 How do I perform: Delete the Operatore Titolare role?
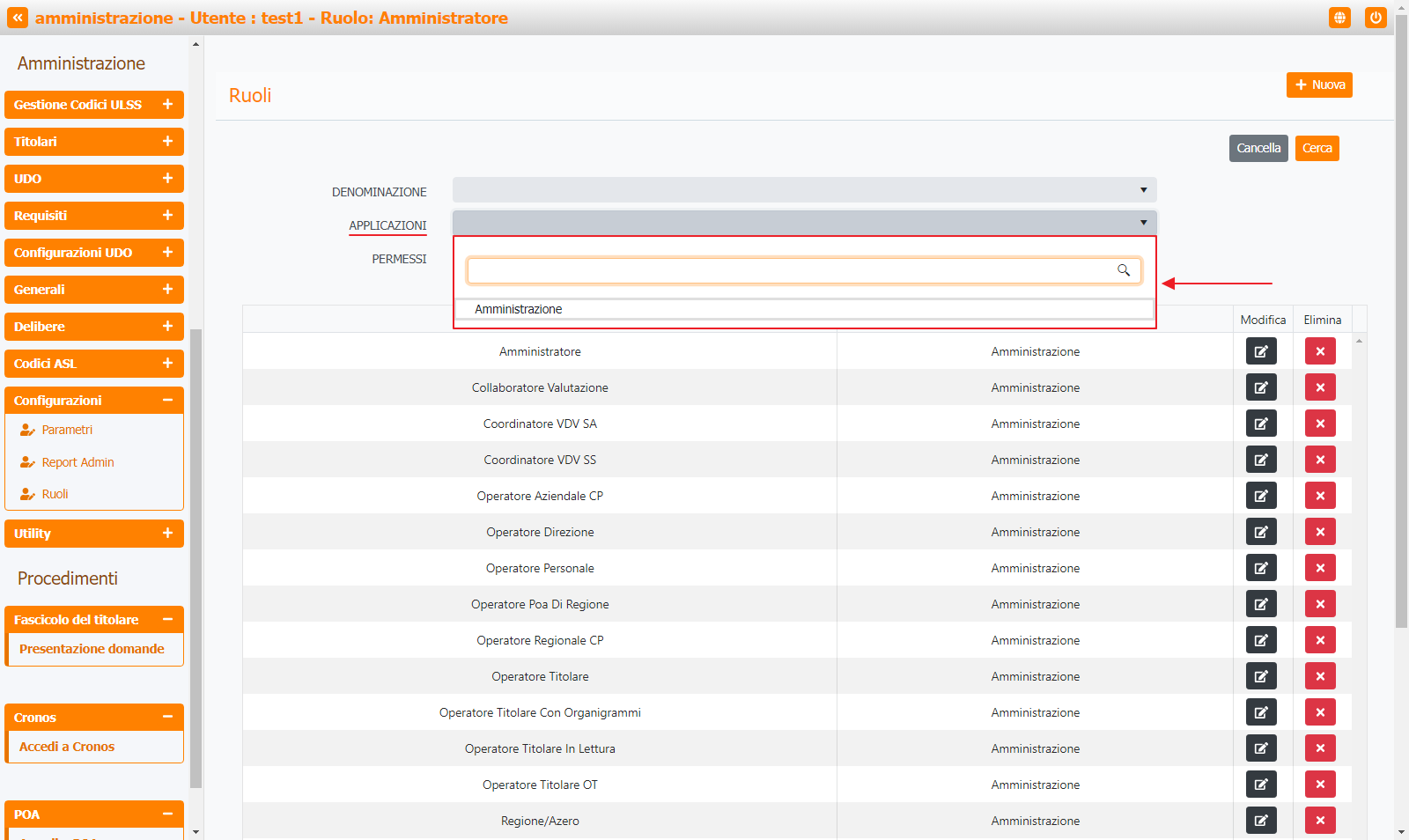(x=1320, y=676)
